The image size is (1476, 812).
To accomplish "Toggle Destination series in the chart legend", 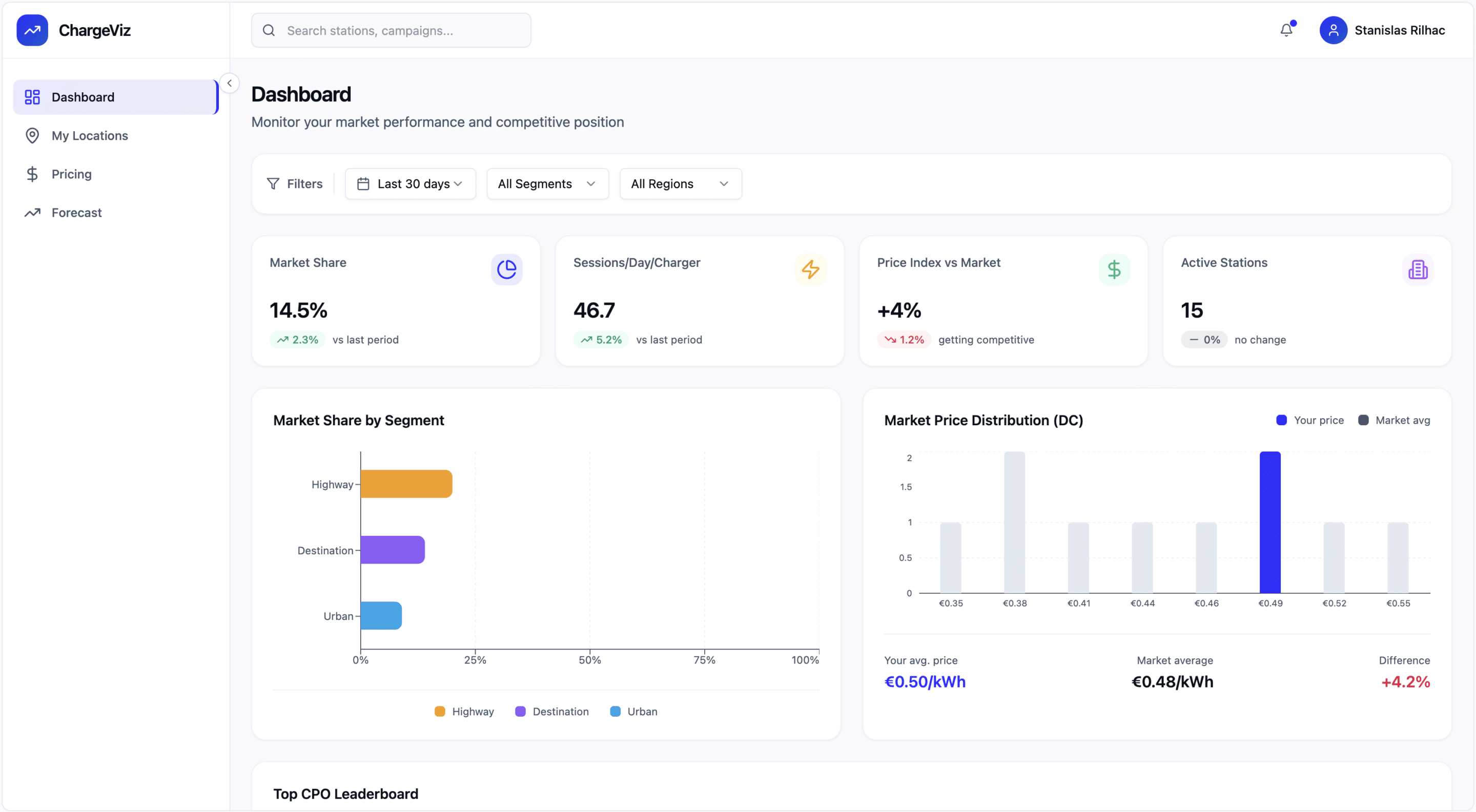I will [552, 711].
